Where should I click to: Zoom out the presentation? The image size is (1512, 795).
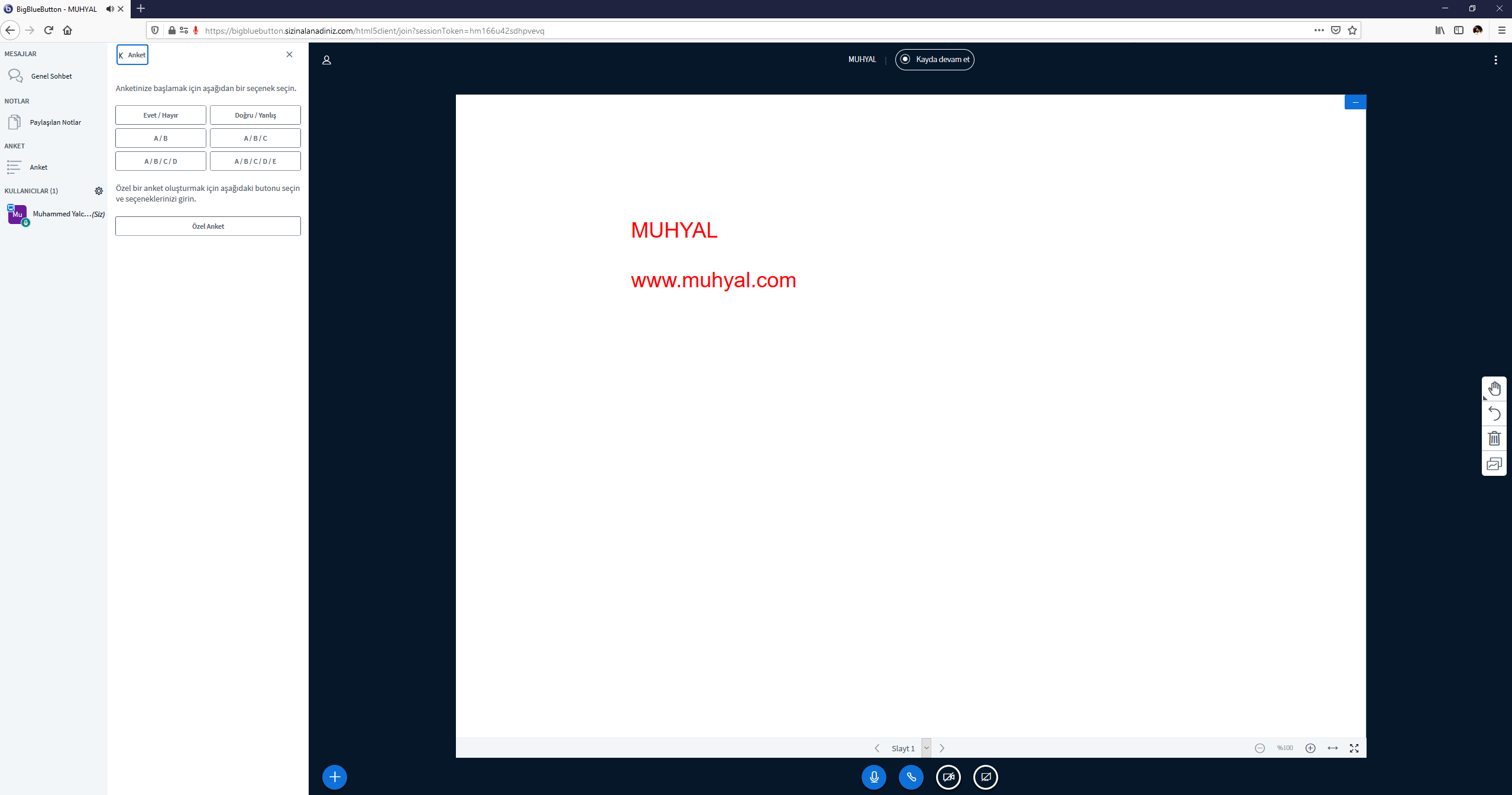pos(1260,748)
